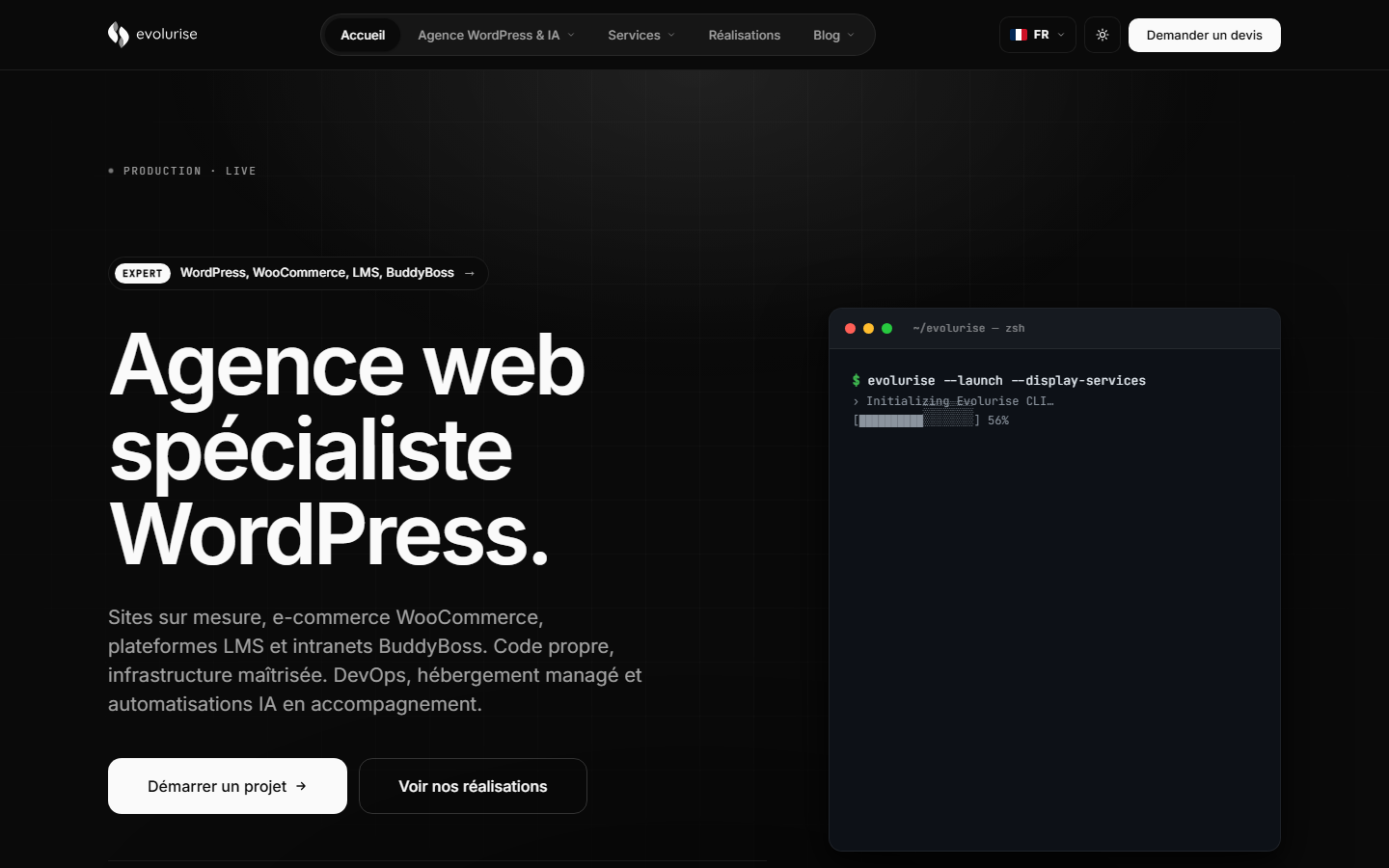
Task: Go to the Accueil tab
Action: click(x=363, y=35)
